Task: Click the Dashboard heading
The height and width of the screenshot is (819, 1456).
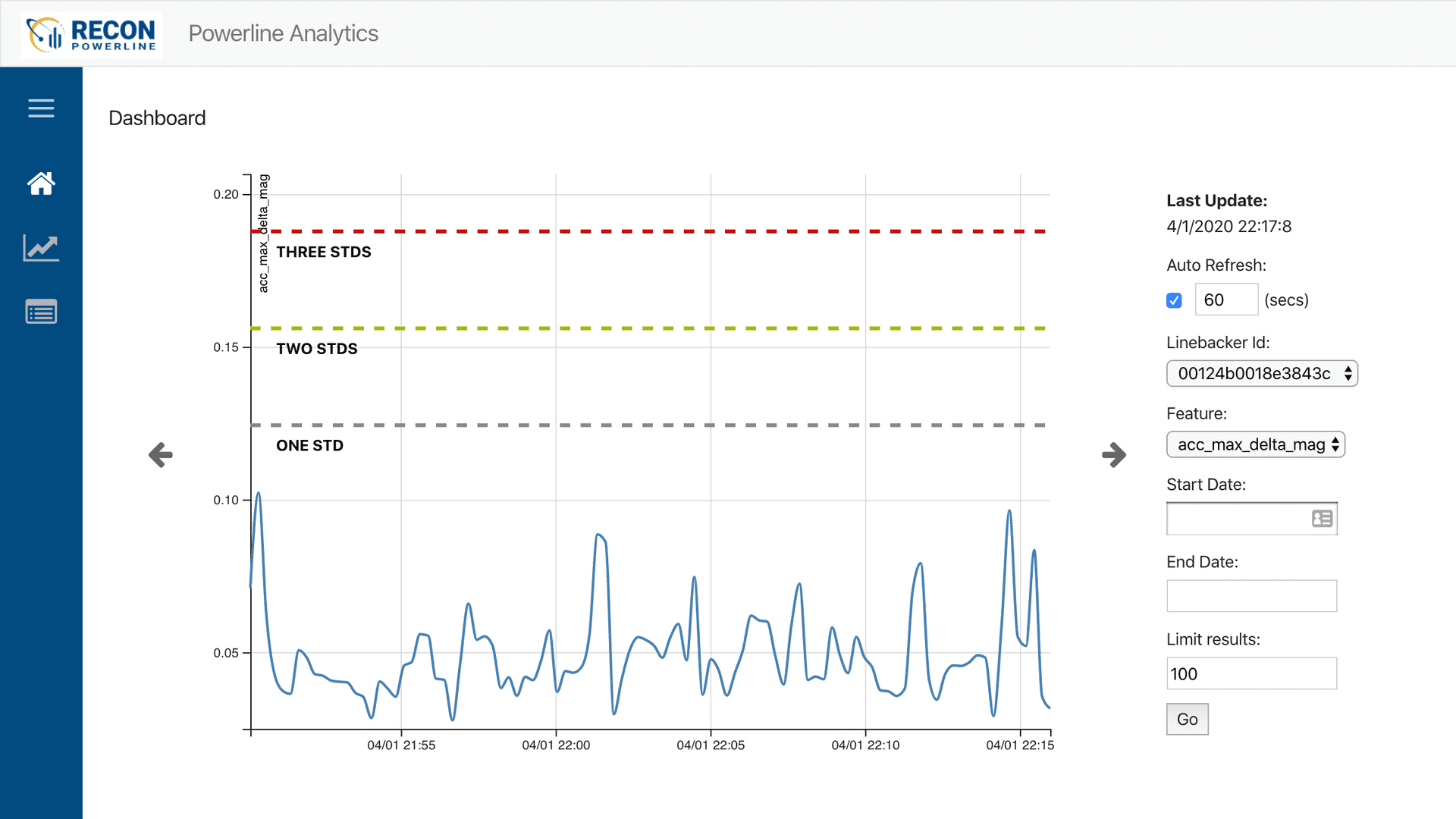Action: point(157,118)
